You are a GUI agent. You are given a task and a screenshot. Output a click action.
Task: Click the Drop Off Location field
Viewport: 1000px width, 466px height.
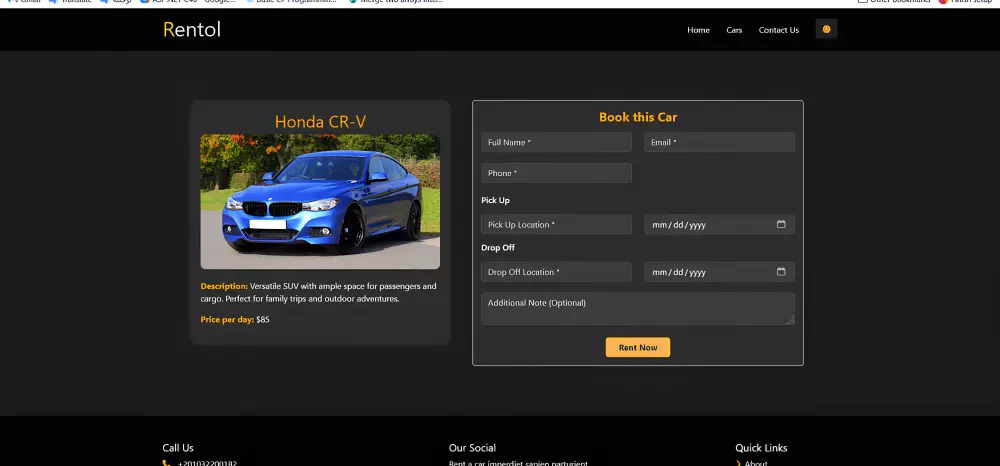(x=556, y=272)
